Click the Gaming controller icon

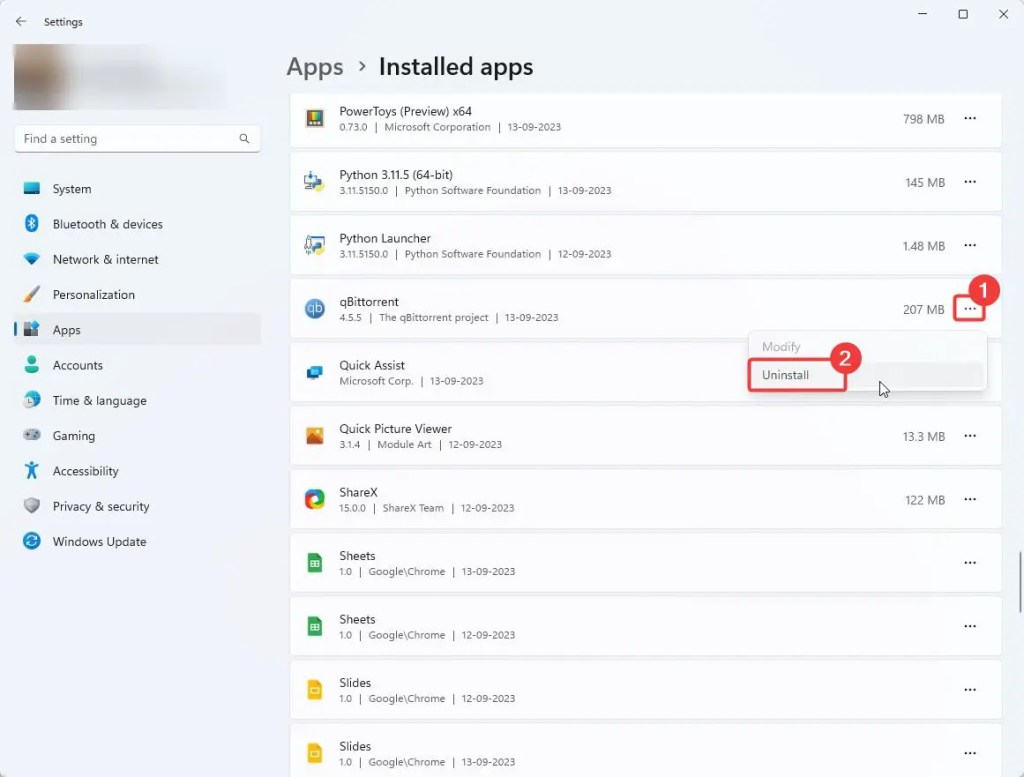click(31, 435)
